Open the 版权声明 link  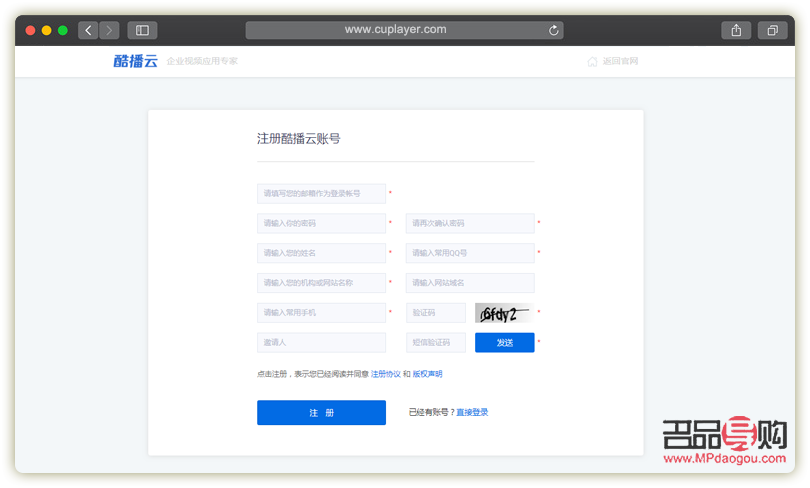point(427,374)
